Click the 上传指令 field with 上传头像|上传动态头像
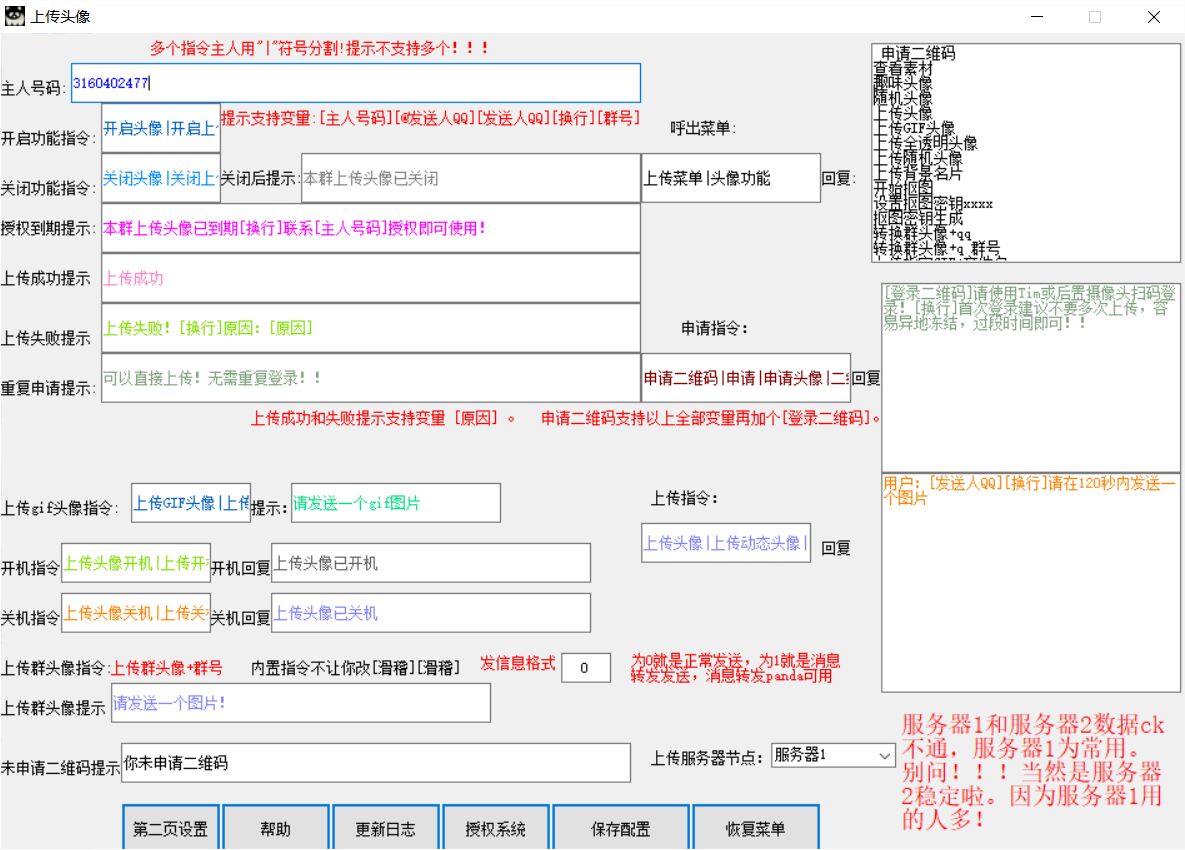Viewport: 1185px width, 850px height. (726, 542)
